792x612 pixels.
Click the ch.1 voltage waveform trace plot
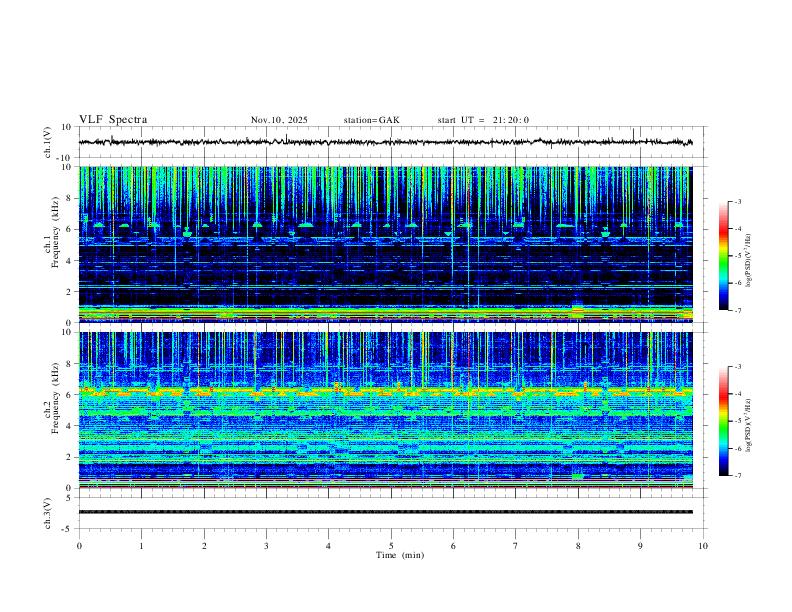pos(385,142)
